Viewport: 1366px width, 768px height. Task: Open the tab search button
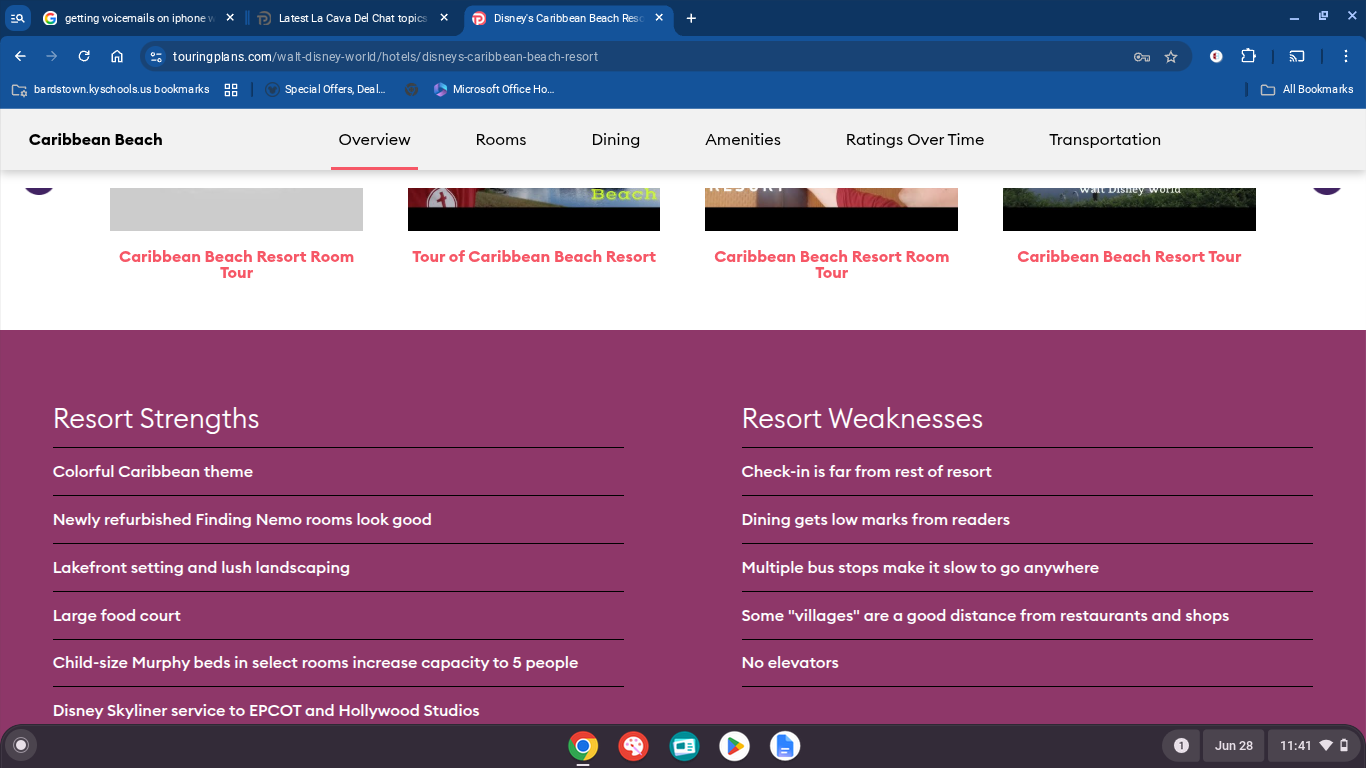point(18,18)
